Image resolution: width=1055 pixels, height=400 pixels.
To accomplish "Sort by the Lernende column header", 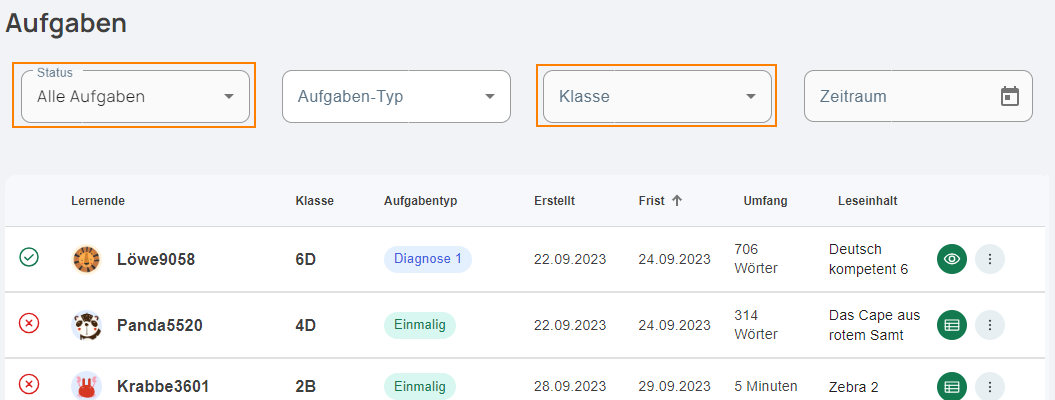I will tap(98, 200).
